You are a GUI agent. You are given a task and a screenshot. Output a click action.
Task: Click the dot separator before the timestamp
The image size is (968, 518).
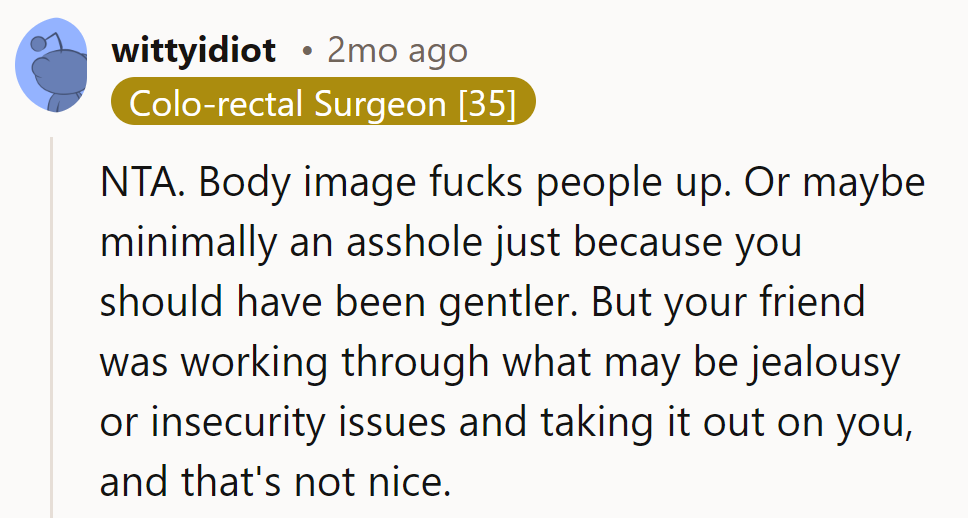(x=308, y=50)
